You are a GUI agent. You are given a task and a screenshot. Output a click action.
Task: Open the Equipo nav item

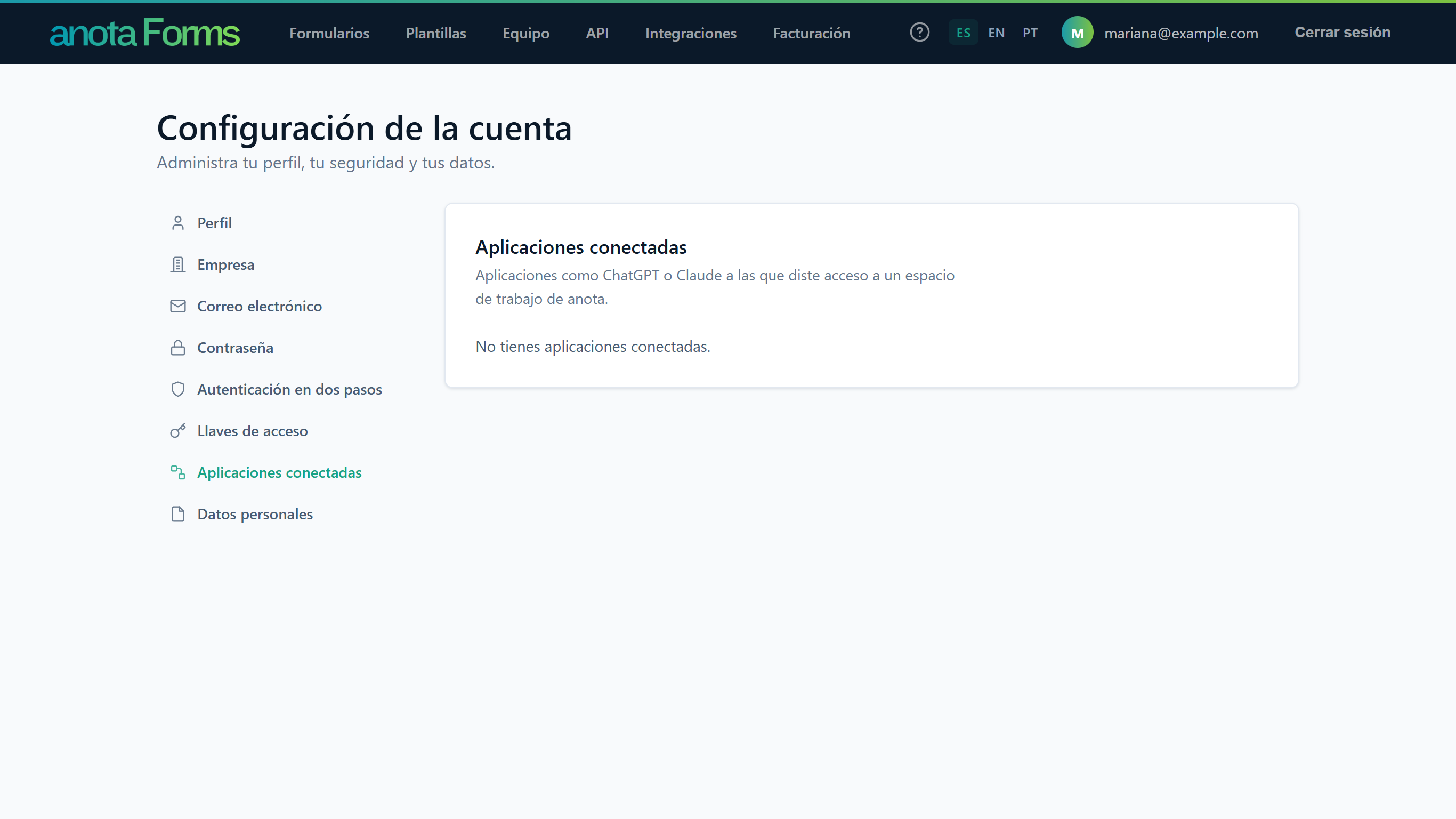(x=525, y=33)
